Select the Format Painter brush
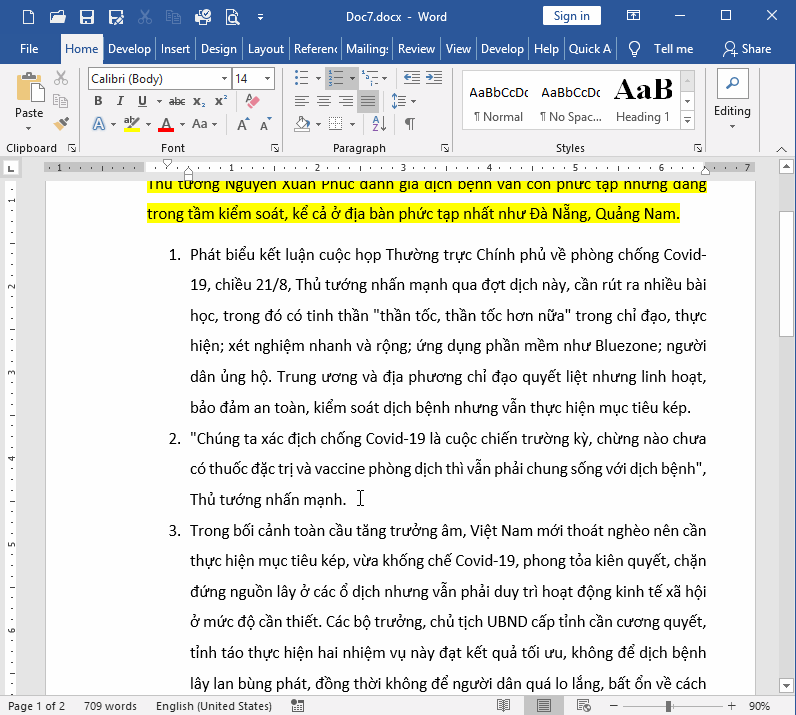The height and width of the screenshot is (715, 796). click(x=61, y=123)
